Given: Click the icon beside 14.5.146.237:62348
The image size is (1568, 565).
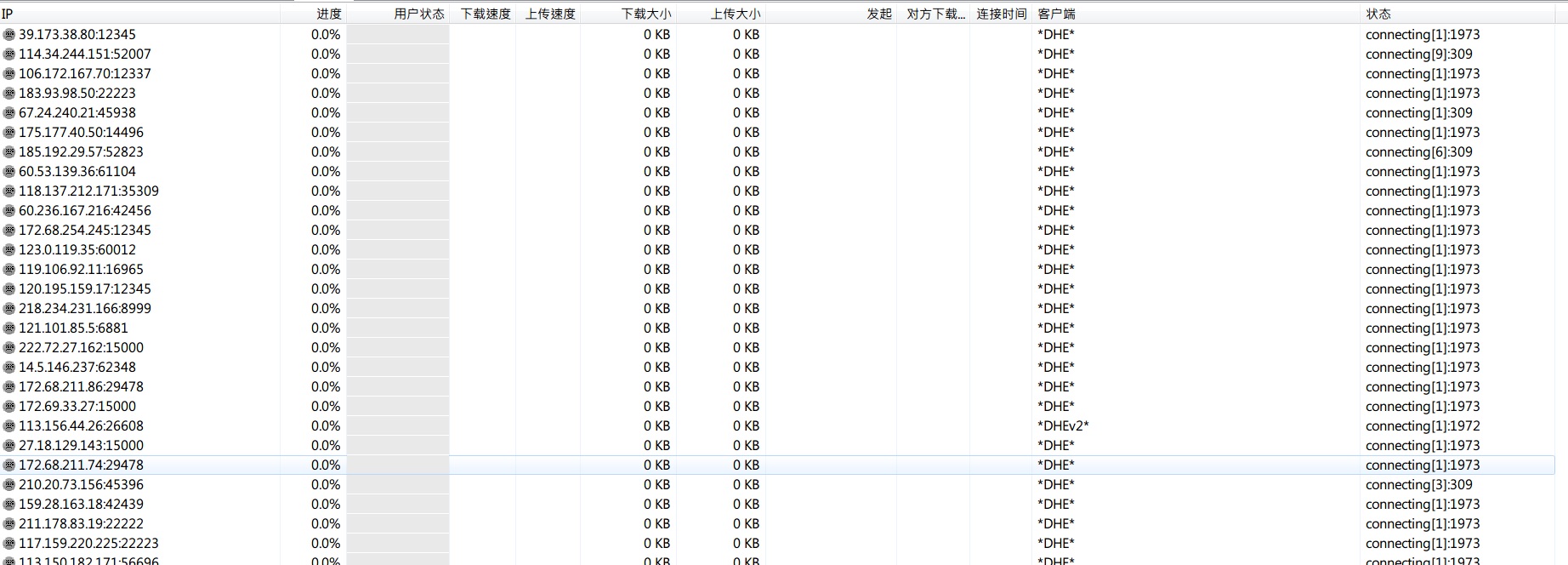Looking at the screenshot, I should click(9, 368).
